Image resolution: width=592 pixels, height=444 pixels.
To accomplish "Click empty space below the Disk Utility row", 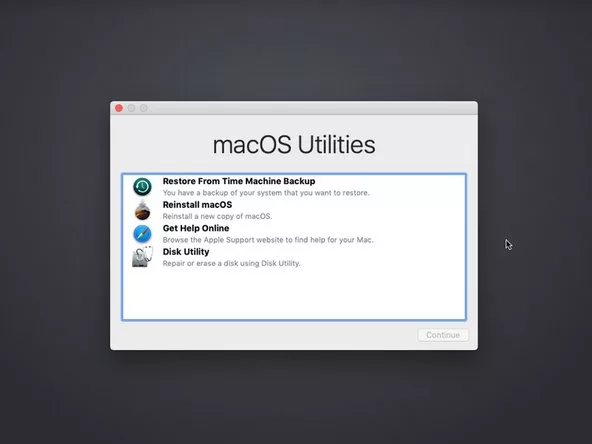I will point(294,294).
